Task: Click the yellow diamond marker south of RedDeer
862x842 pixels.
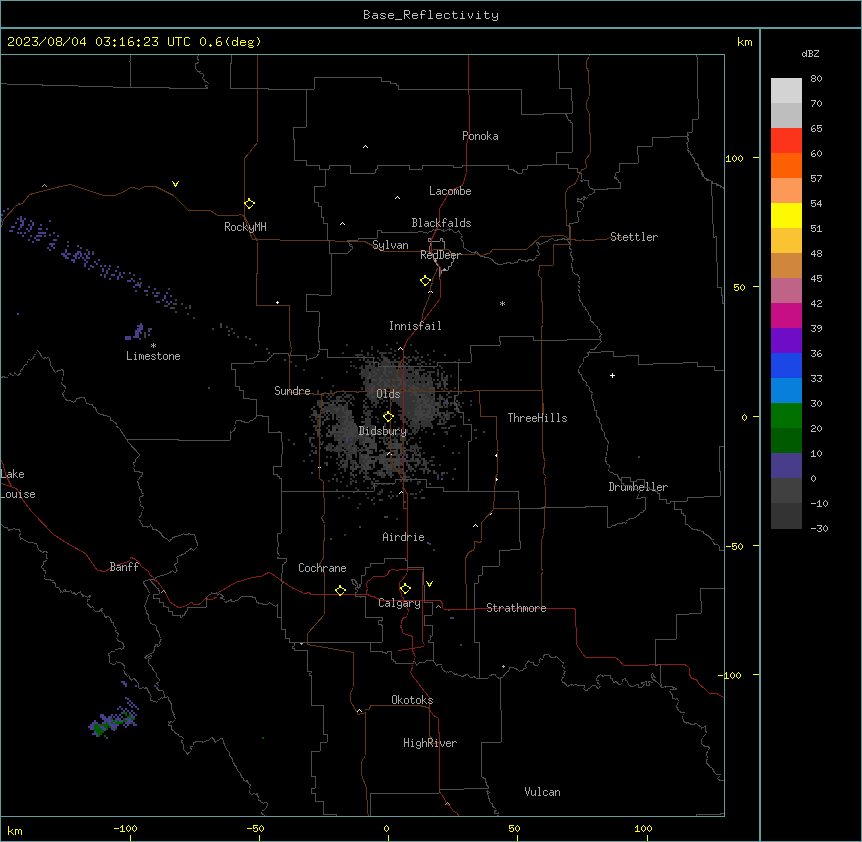Action: coord(425,281)
